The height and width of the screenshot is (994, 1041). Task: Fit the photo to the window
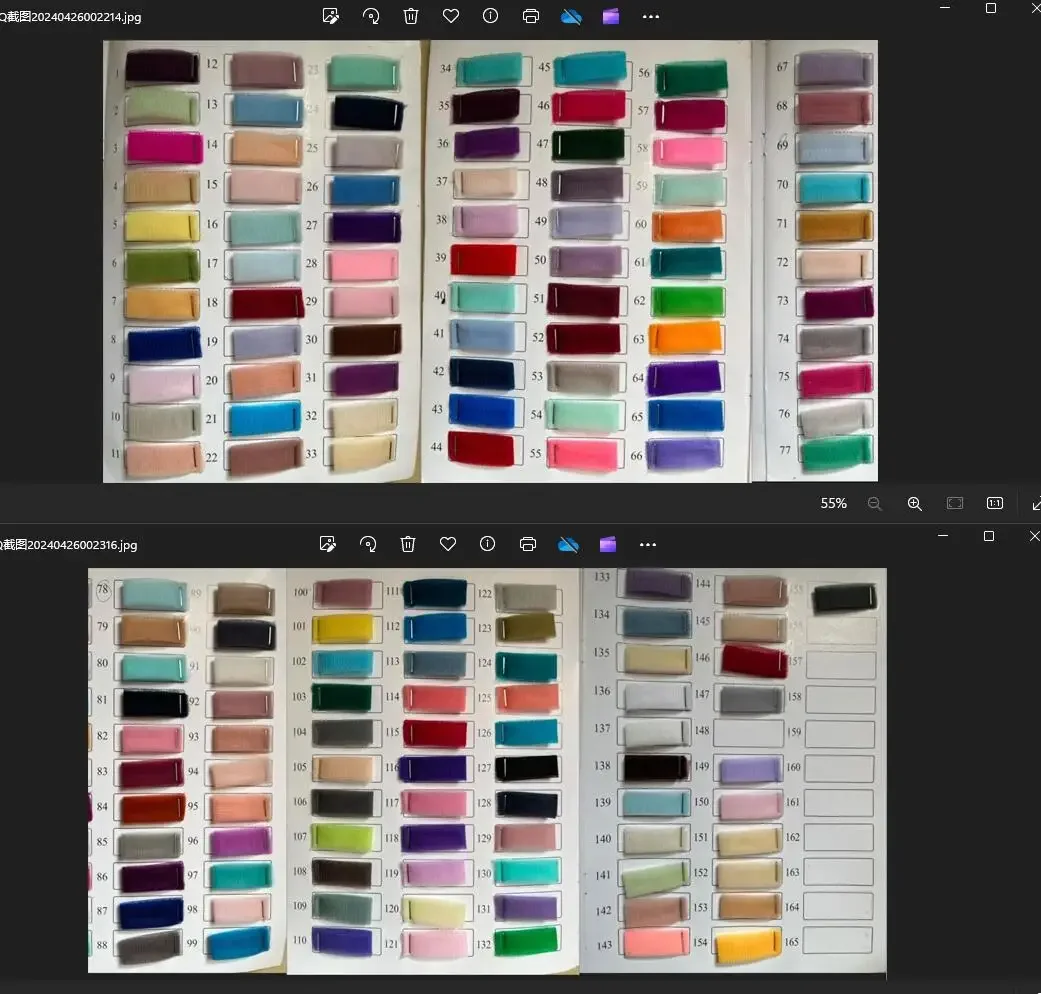tap(955, 503)
